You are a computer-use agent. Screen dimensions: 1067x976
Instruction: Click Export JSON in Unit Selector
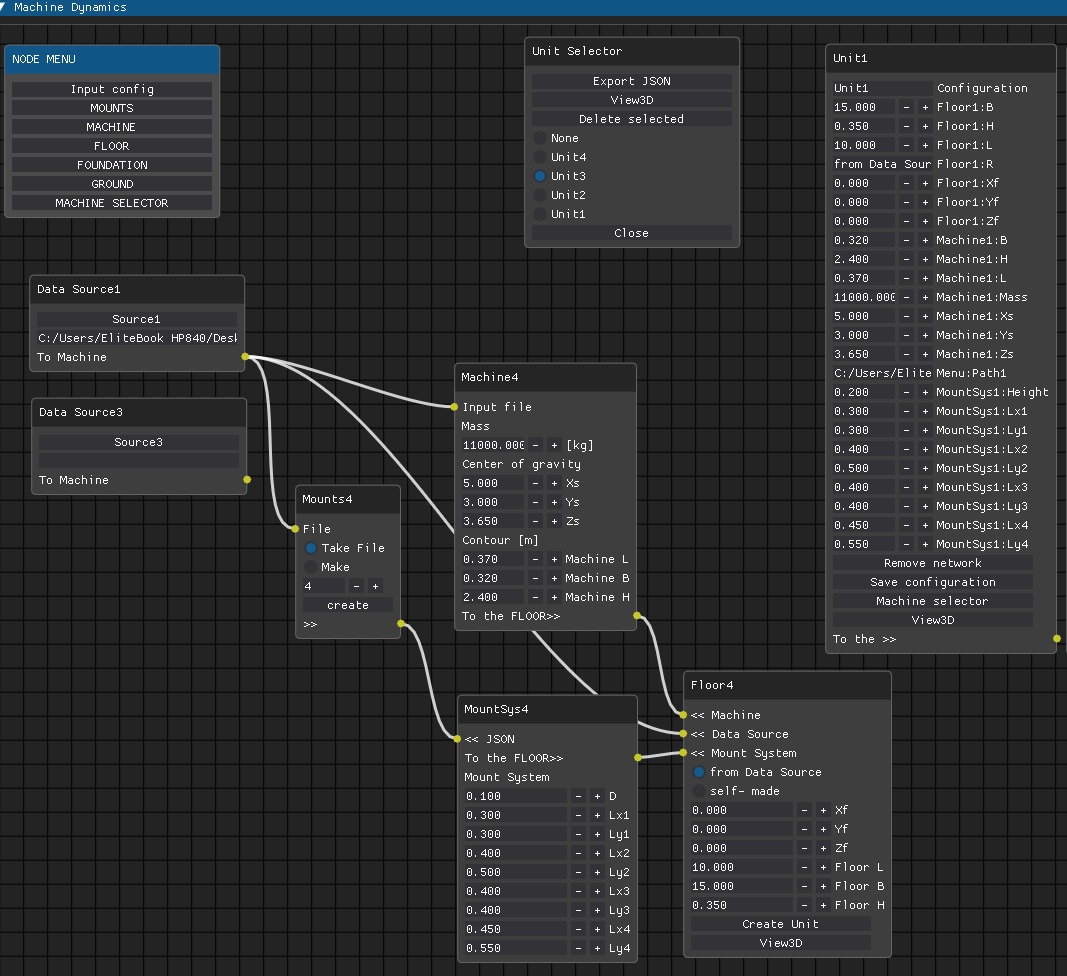pyautogui.click(x=631, y=81)
